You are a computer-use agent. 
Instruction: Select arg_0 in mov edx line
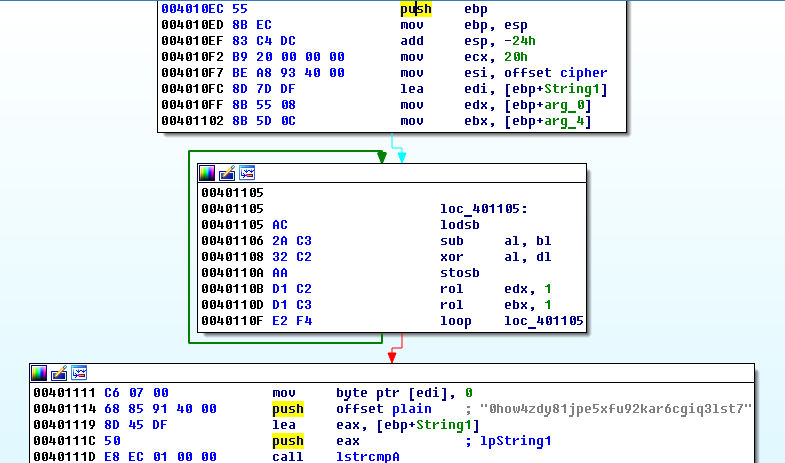(x=564, y=105)
